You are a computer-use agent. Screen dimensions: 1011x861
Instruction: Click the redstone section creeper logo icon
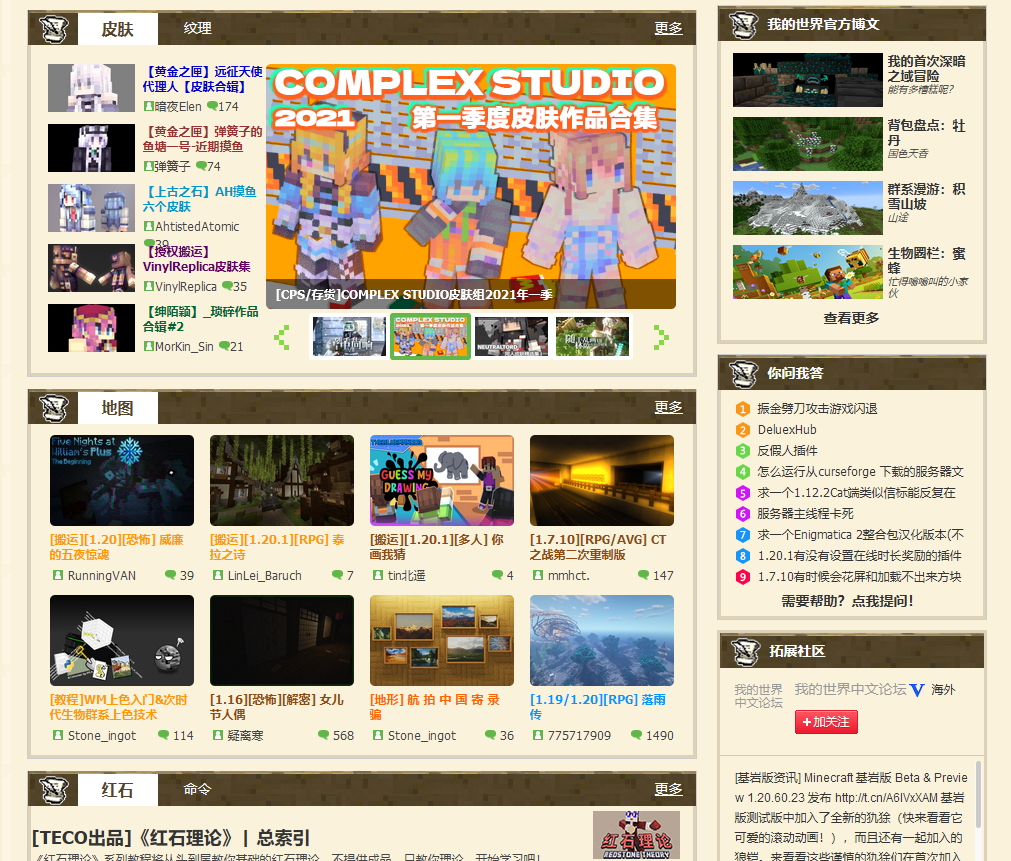[x=54, y=789]
